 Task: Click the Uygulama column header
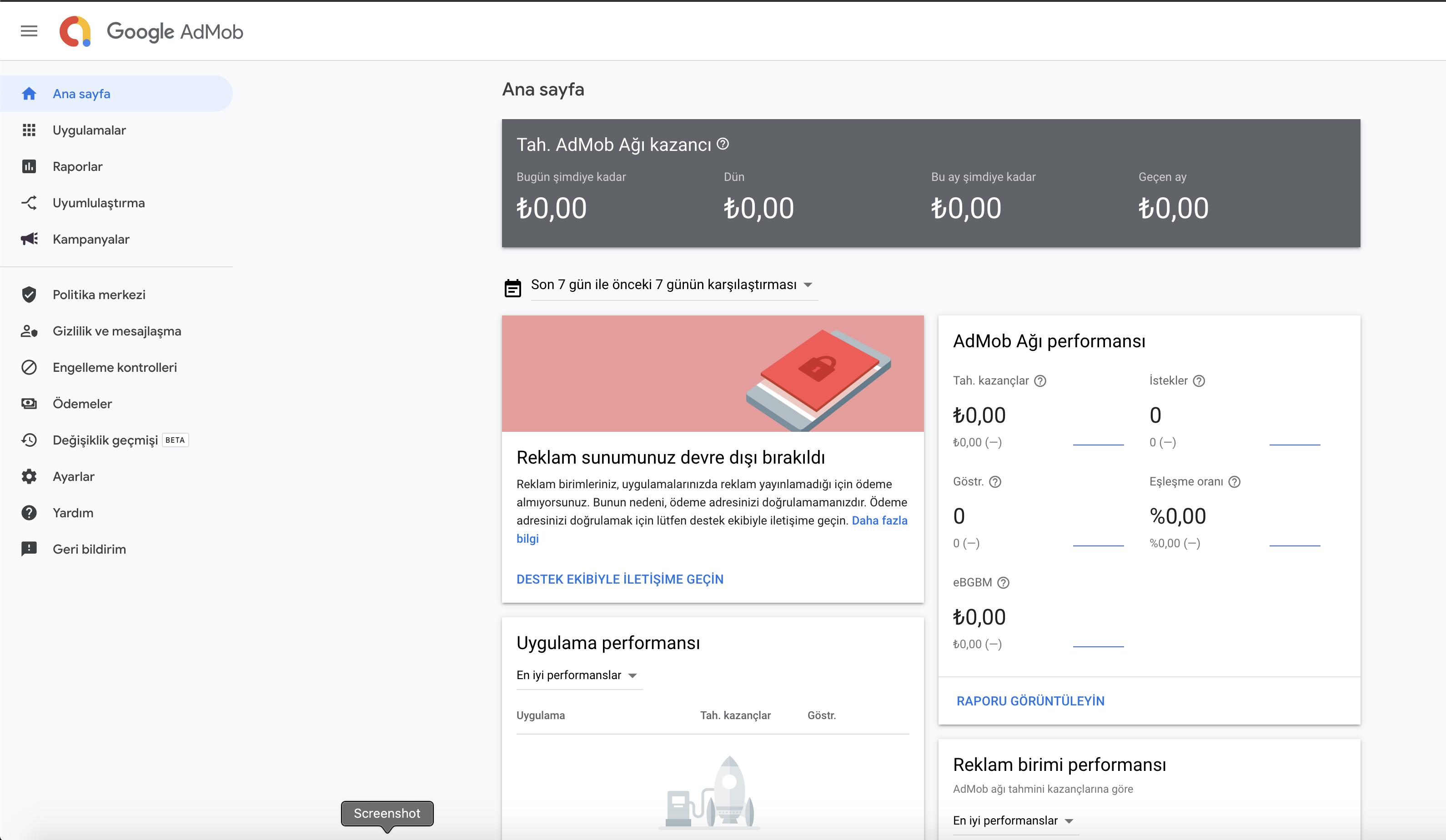(541, 715)
